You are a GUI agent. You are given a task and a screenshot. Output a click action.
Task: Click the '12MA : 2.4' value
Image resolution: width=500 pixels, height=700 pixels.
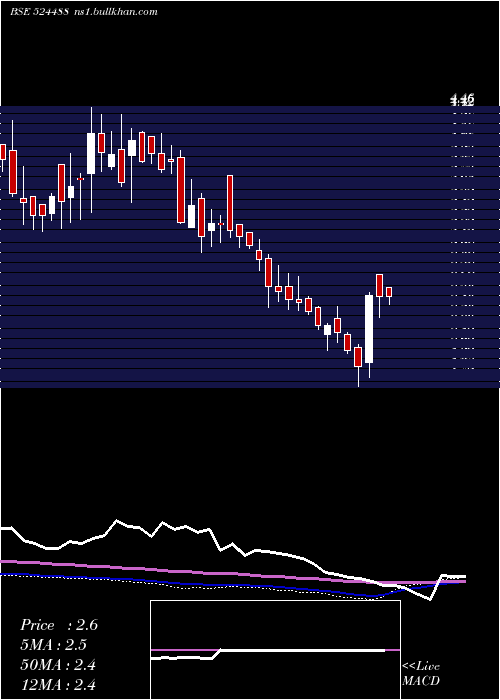click(x=58, y=684)
